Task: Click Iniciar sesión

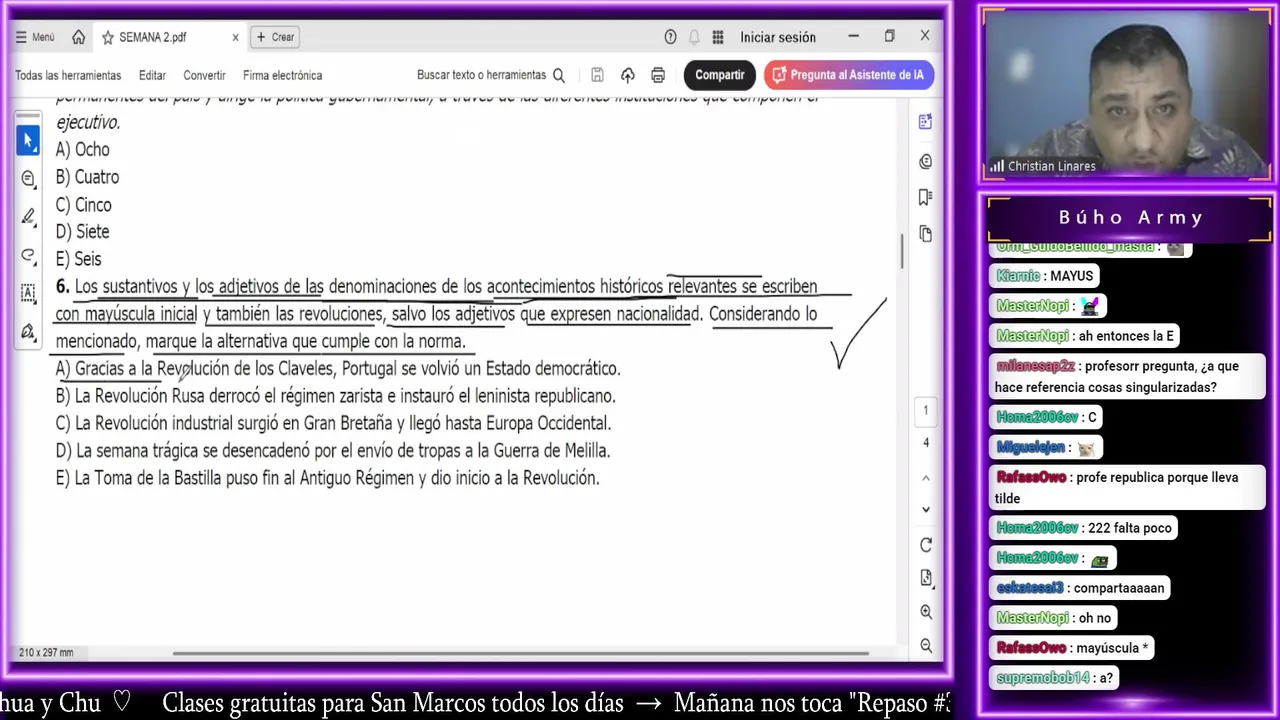Action: coord(778,37)
